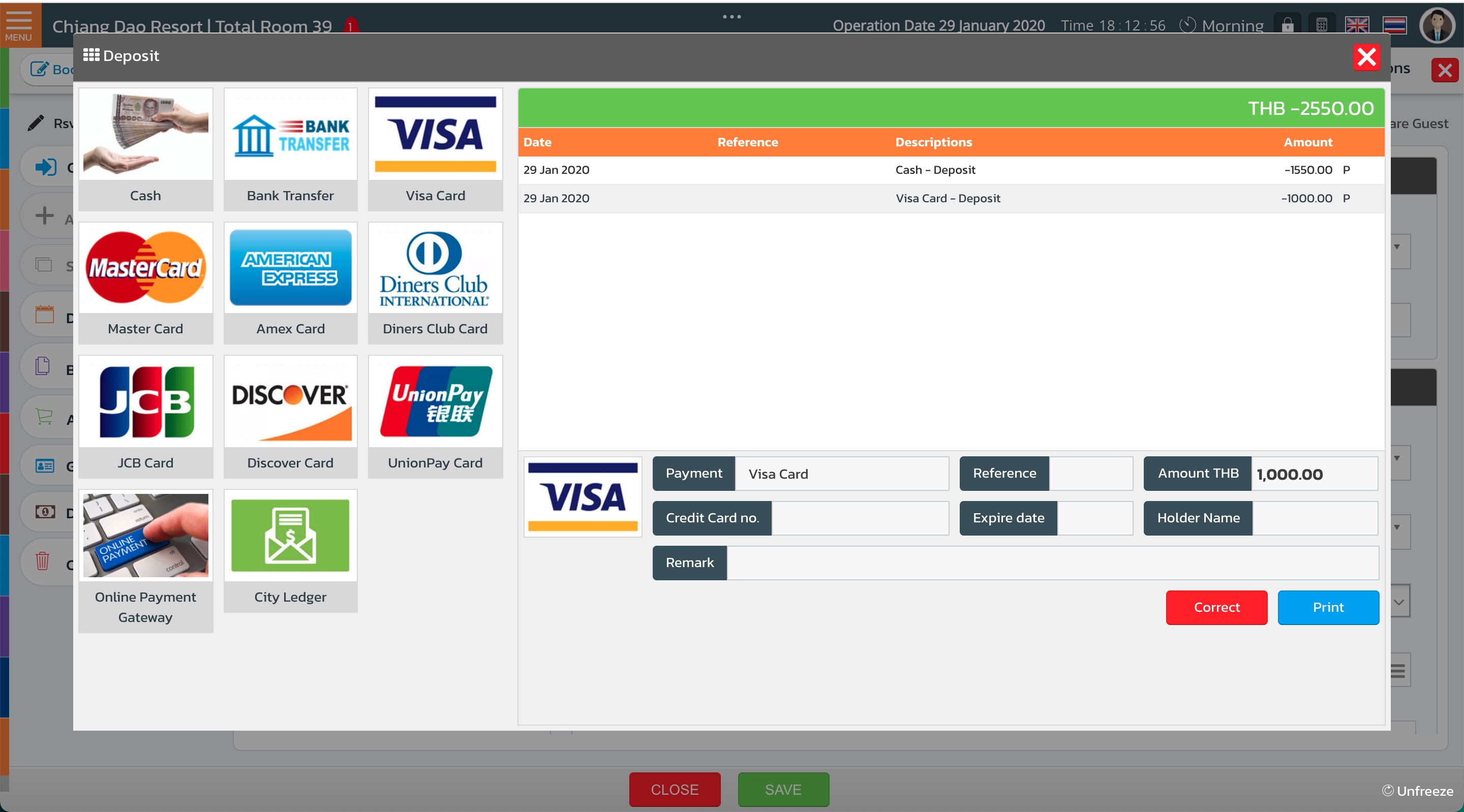Click the Credit Card no. field
The width and height of the screenshot is (1464, 812).
point(859,518)
